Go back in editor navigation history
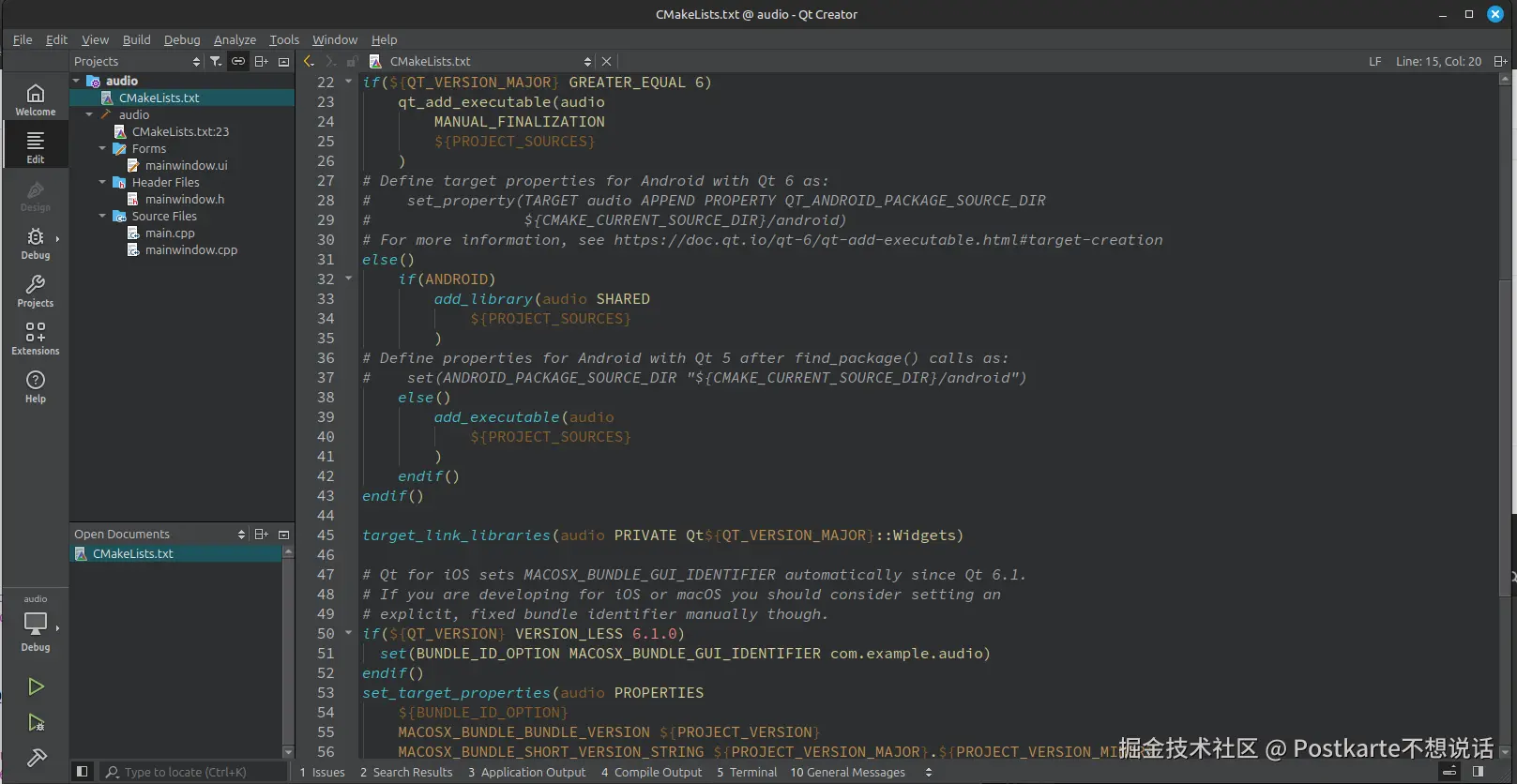 point(309,61)
